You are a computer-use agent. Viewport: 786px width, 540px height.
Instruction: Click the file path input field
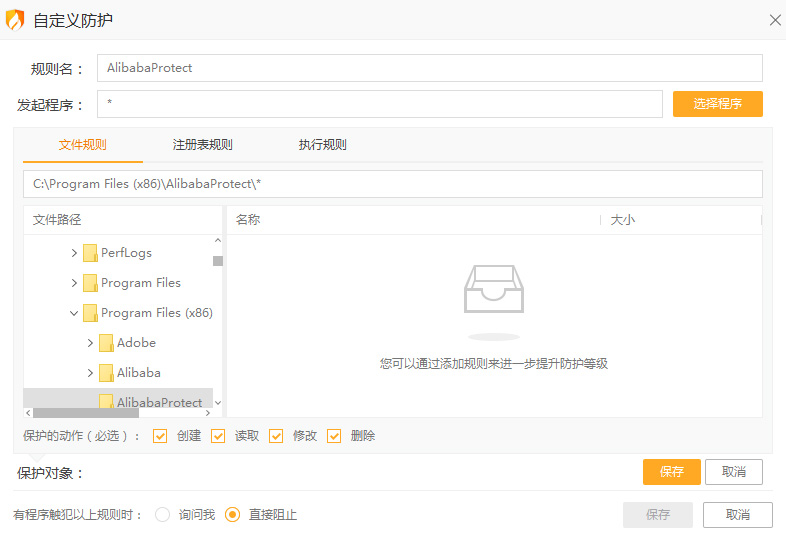pos(393,184)
